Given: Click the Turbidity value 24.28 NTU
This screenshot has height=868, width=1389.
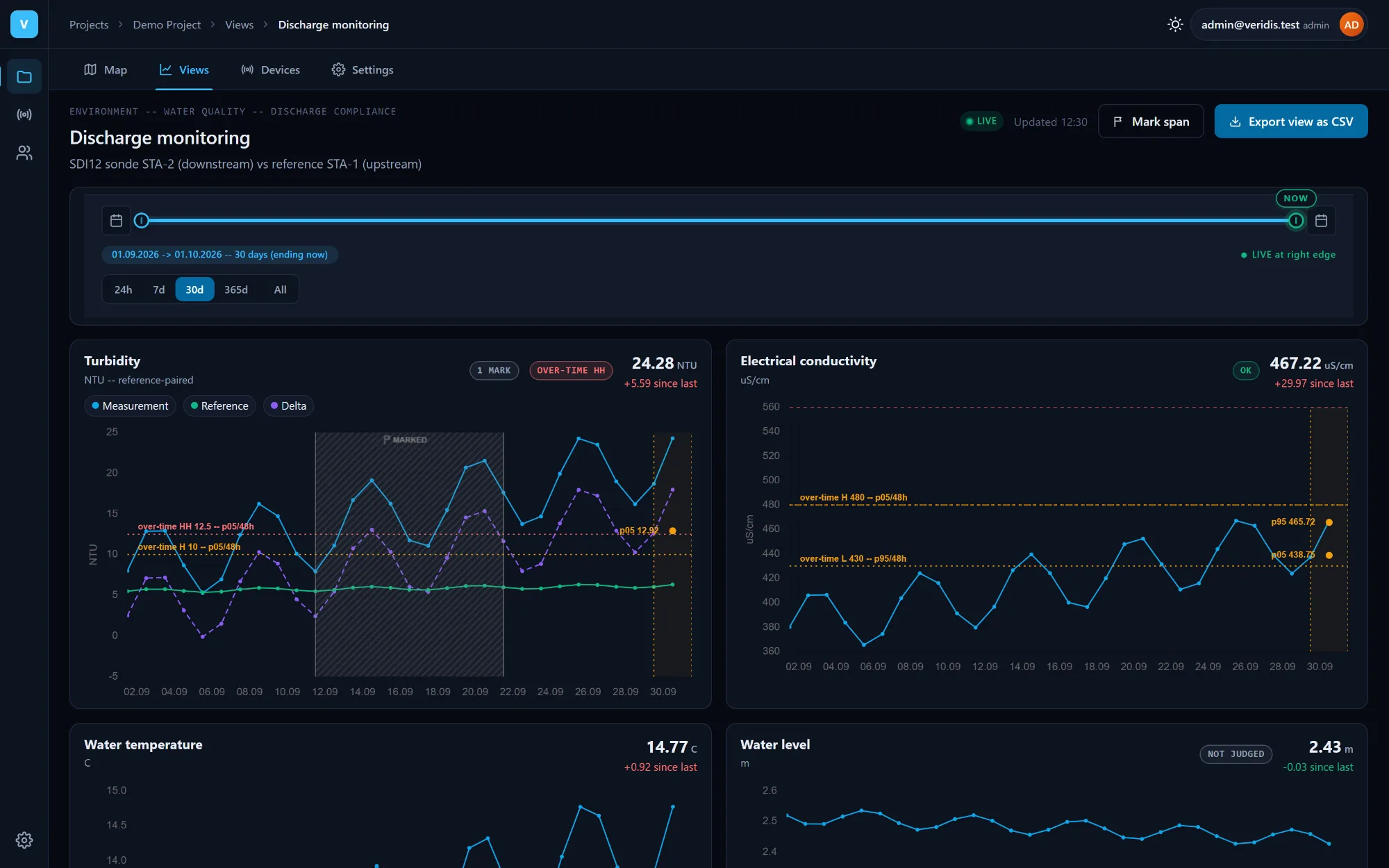Looking at the screenshot, I should (x=664, y=364).
